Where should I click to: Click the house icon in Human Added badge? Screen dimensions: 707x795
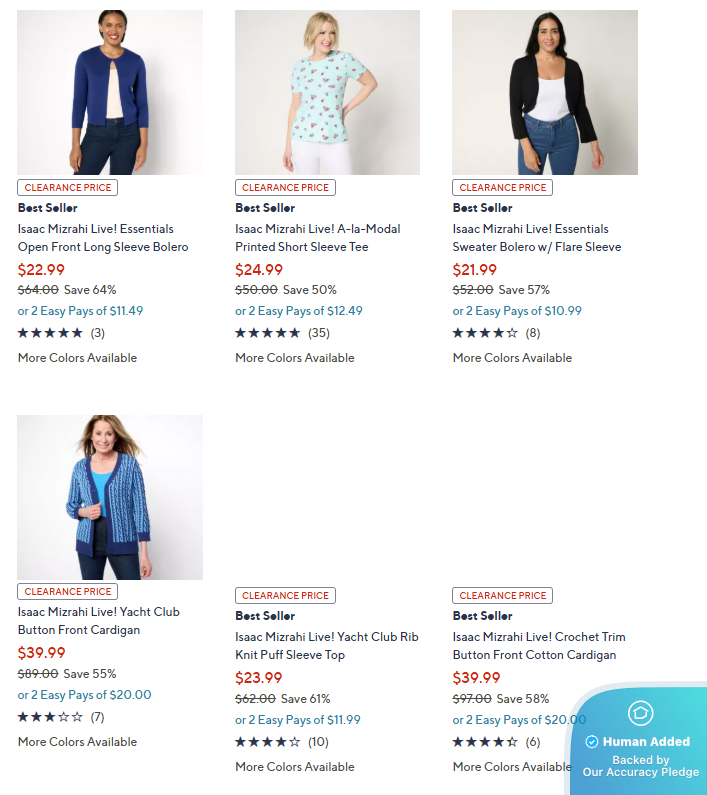640,713
